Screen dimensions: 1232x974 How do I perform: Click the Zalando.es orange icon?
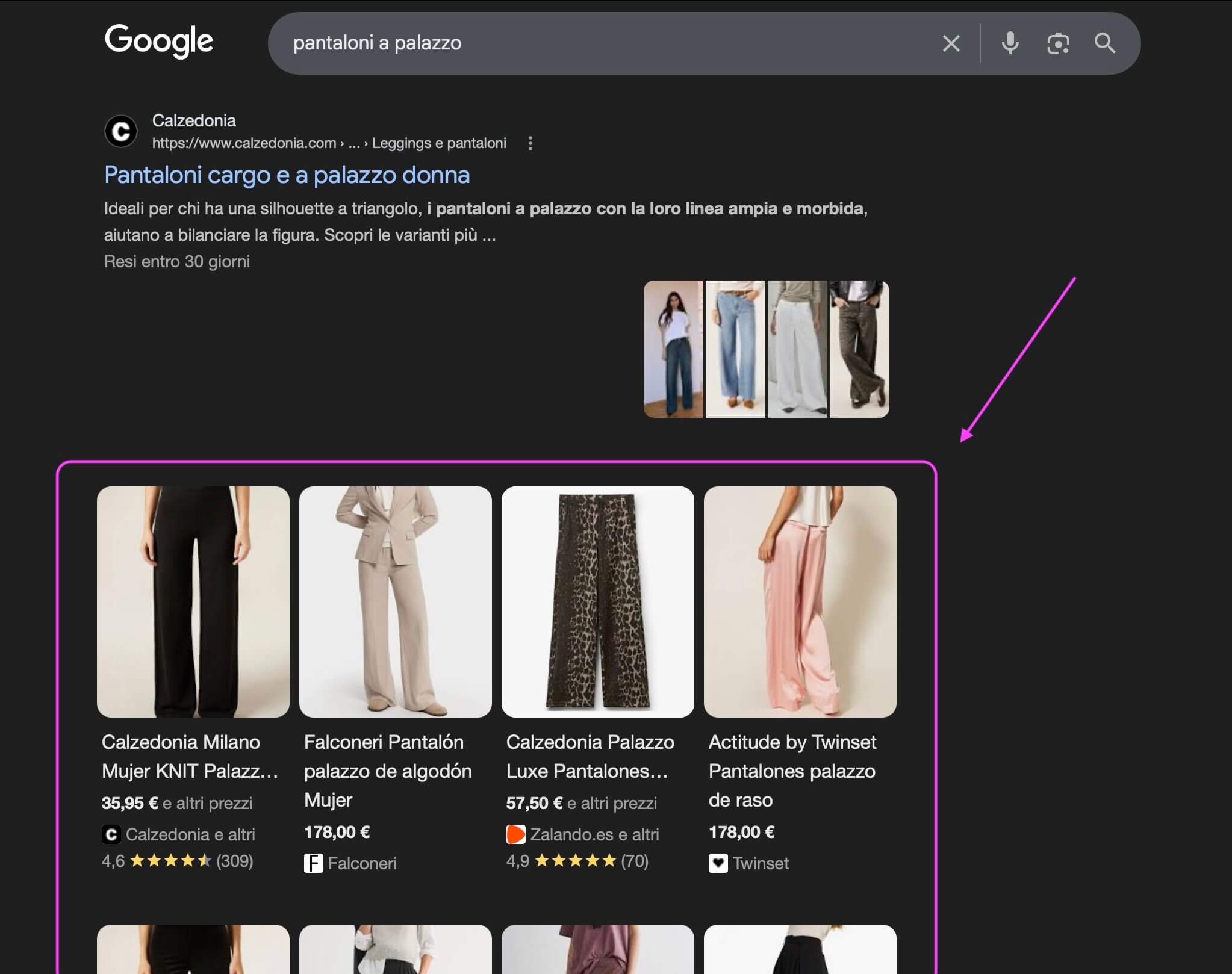click(515, 834)
